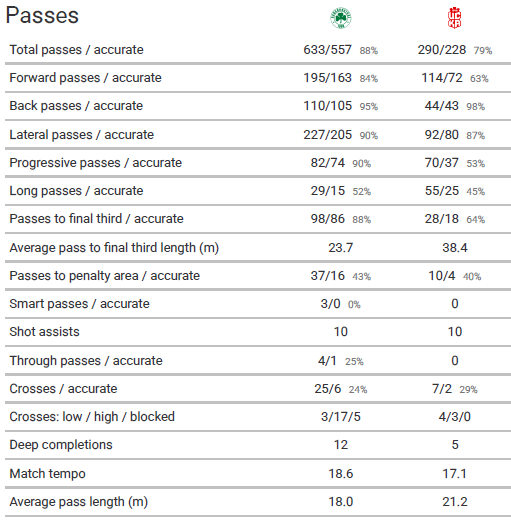Click the green shamrock team logo
511x522 pixels.
pyautogui.click(x=341, y=18)
